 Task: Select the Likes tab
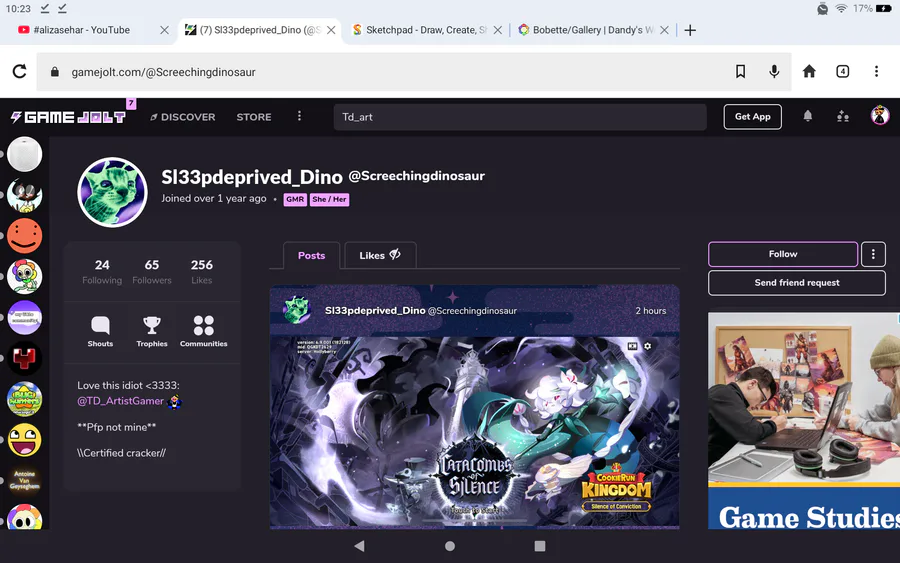(x=380, y=255)
